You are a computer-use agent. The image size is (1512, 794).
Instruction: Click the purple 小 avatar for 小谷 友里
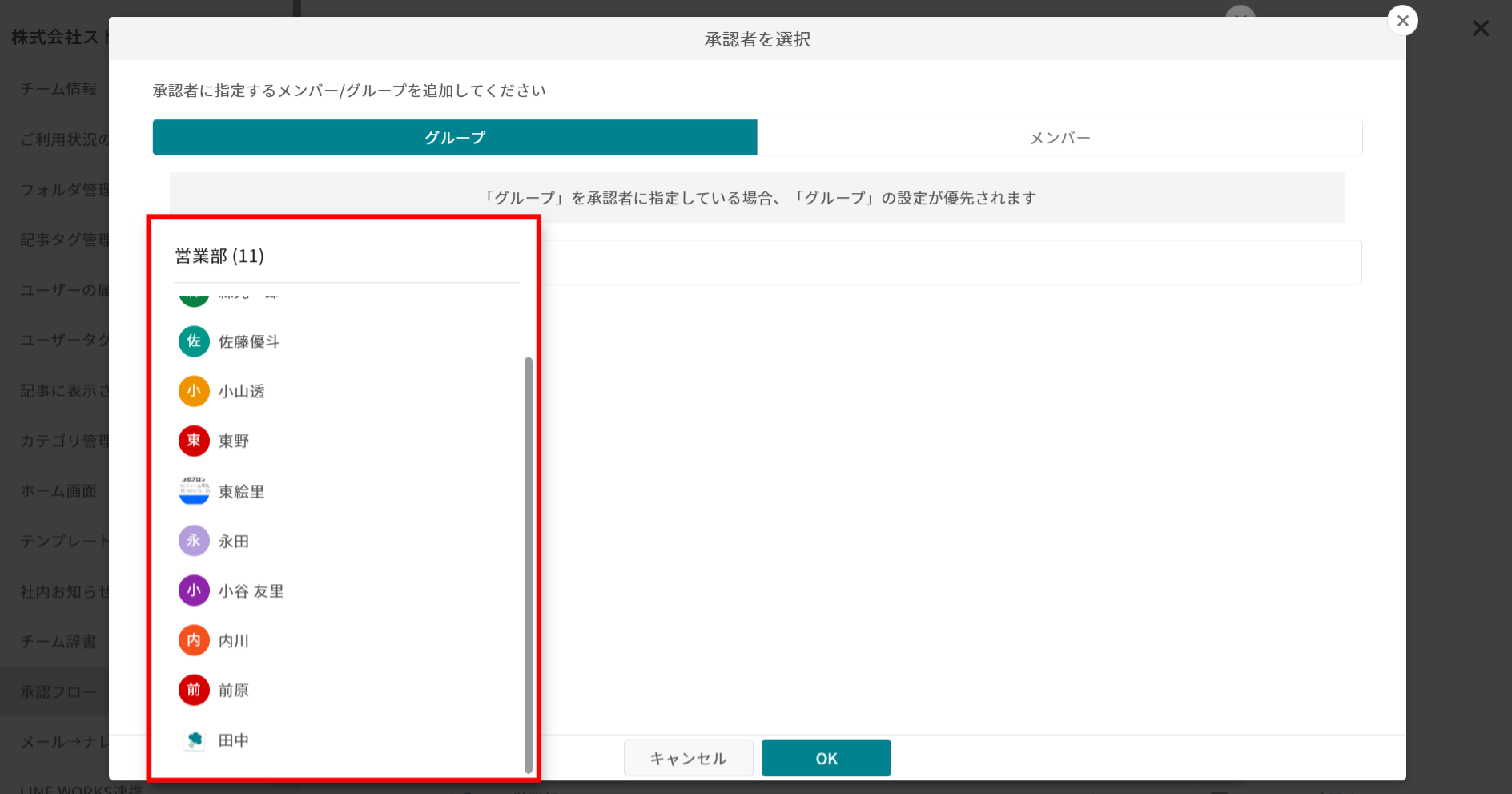(194, 590)
